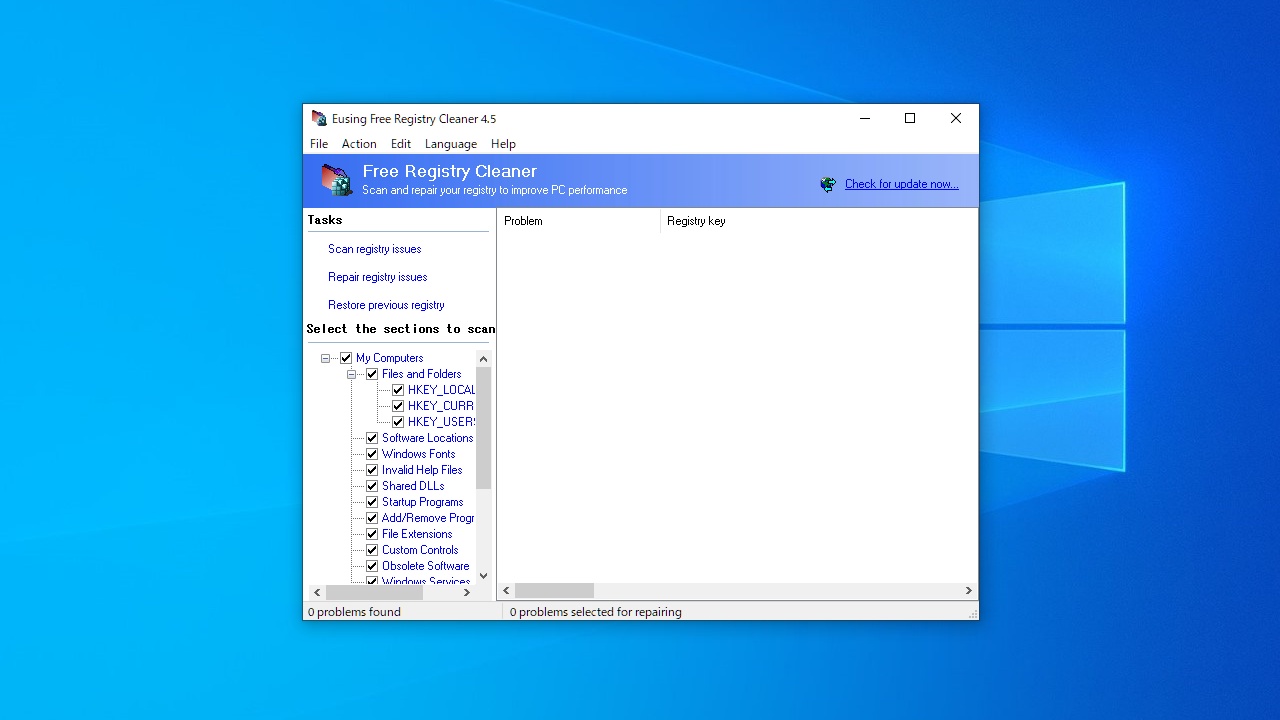
Task: Start Scan registry issues task
Action: click(x=375, y=249)
